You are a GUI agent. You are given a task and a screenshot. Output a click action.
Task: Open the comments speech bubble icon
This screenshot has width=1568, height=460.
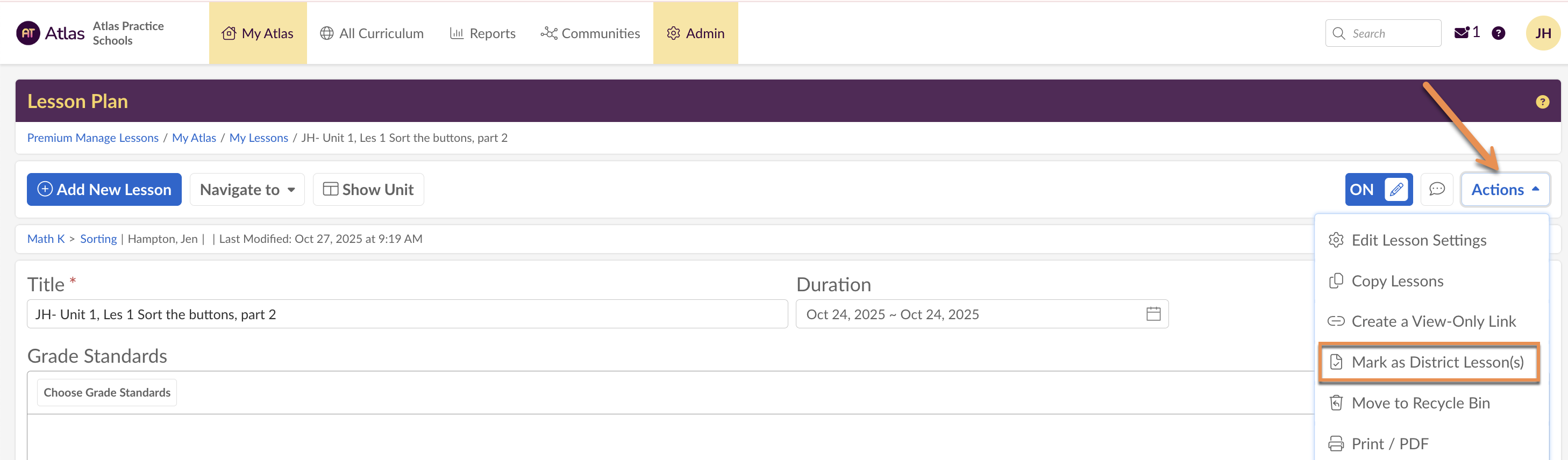[1436, 189]
